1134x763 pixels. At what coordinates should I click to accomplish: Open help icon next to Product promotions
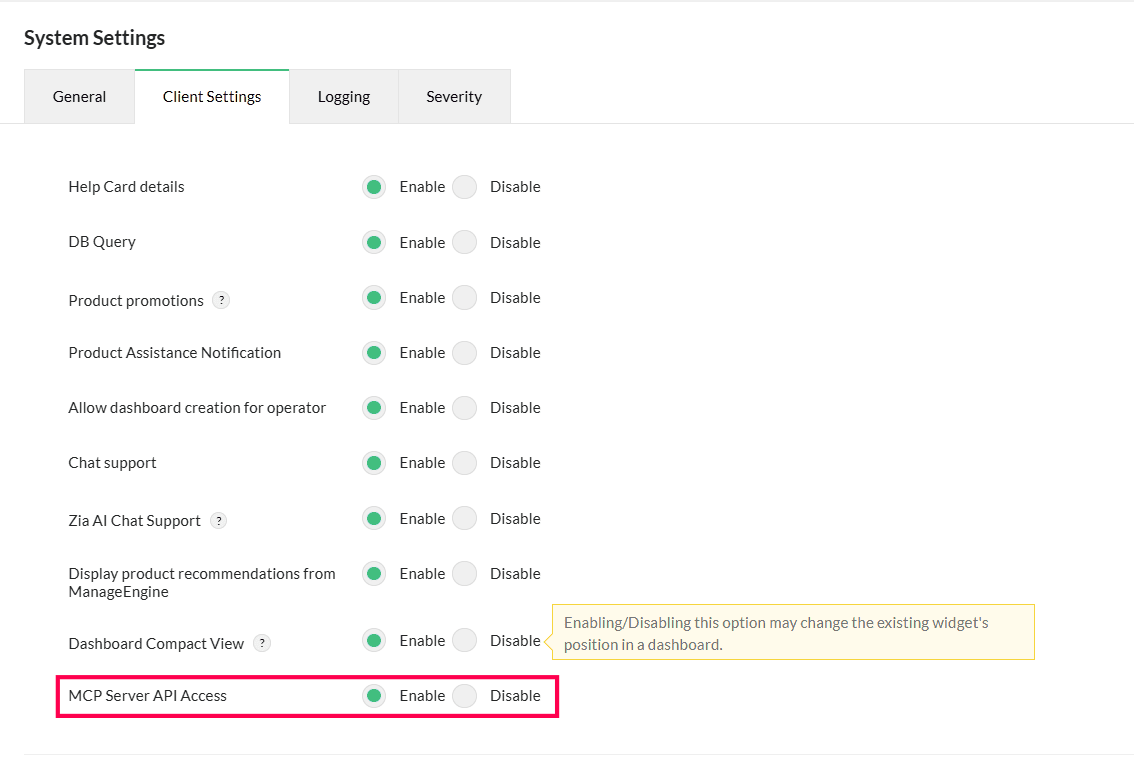(x=221, y=300)
